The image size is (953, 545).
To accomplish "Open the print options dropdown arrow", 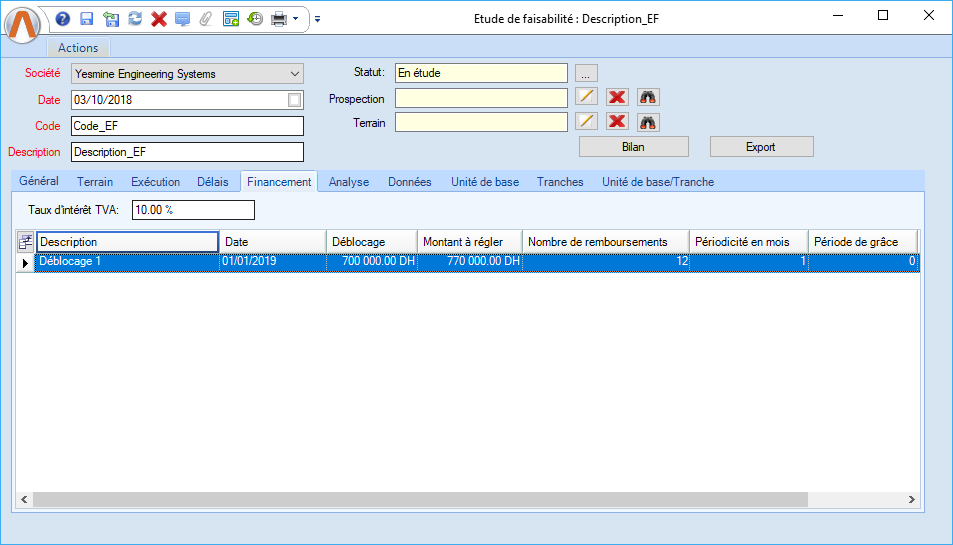I will 296,19.
